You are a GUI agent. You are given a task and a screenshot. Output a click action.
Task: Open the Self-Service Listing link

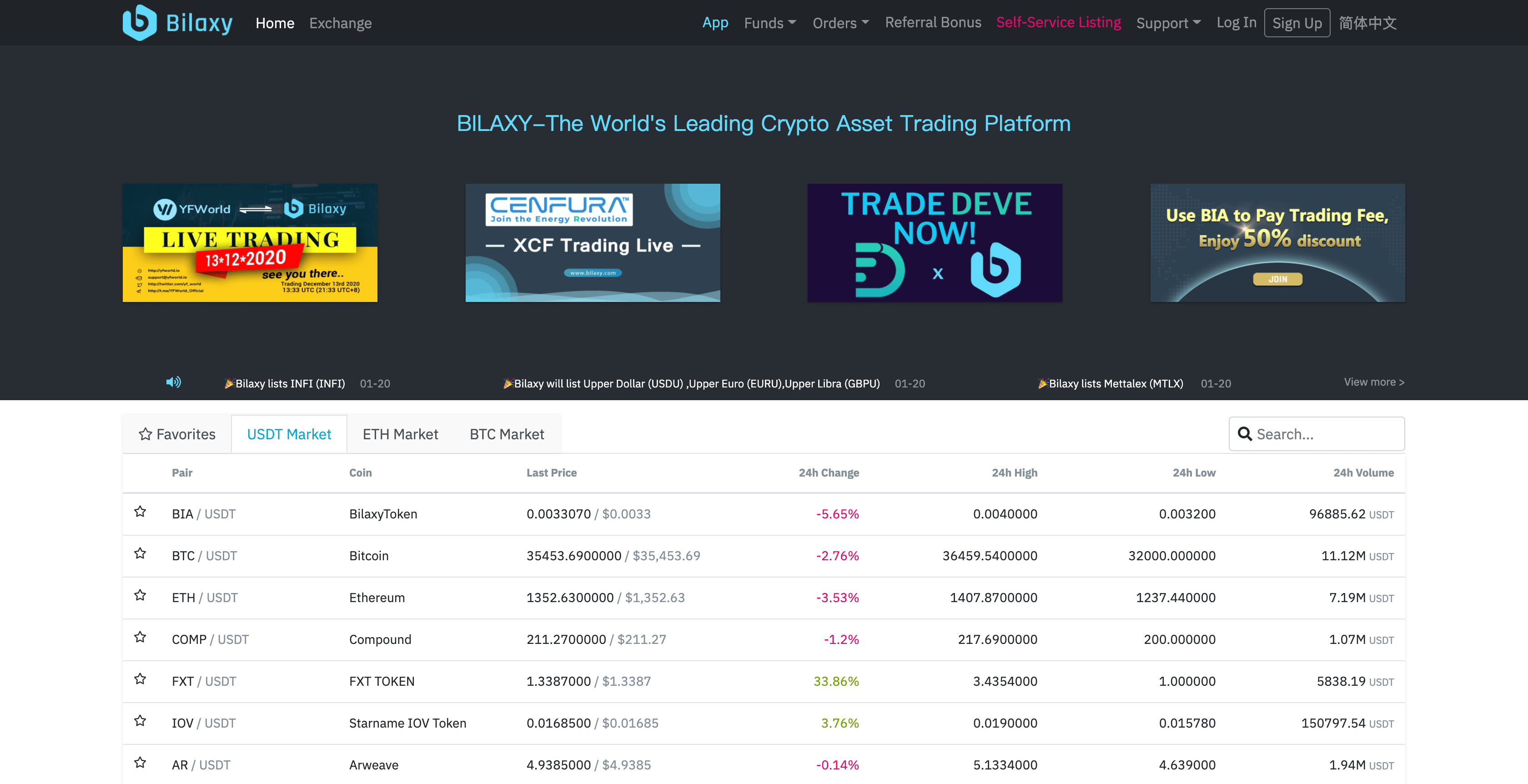(1058, 23)
